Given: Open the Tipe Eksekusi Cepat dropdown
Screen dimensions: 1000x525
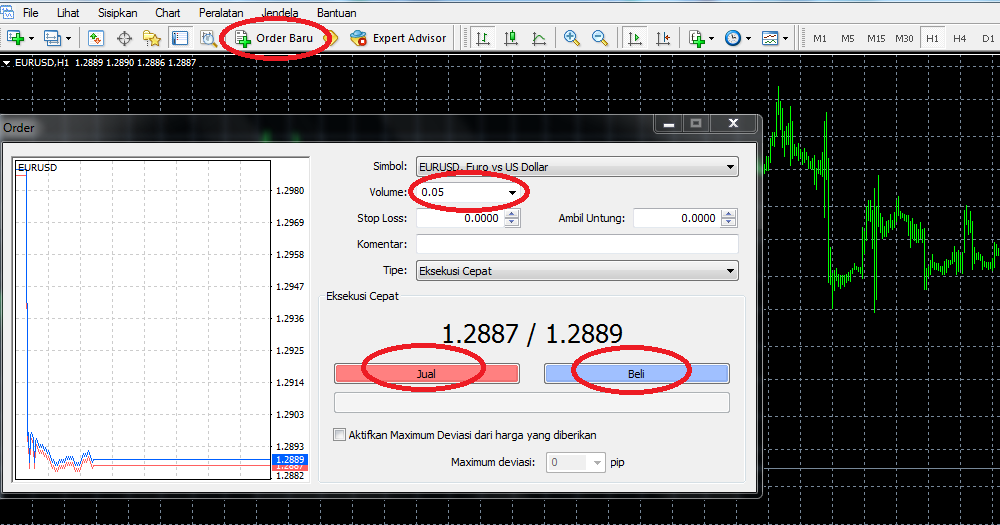Looking at the screenshot, I should pos(577,270).
